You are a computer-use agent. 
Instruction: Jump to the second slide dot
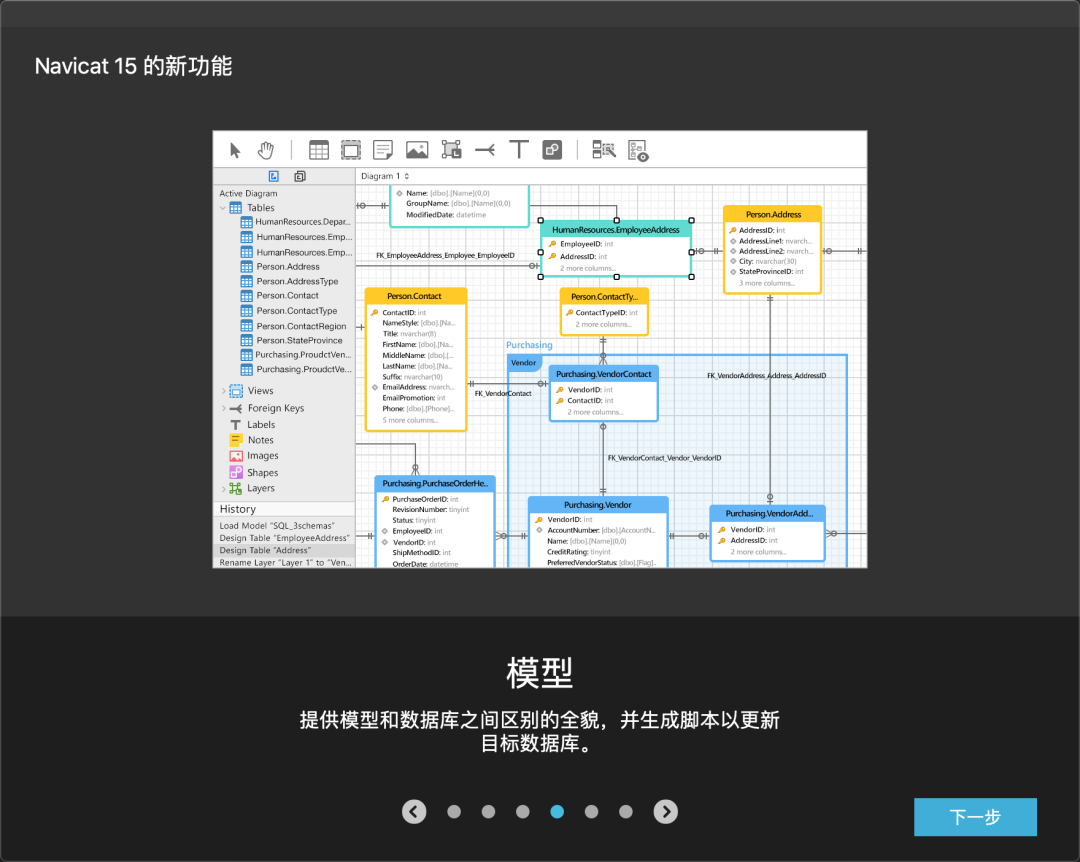coord(488,812)
